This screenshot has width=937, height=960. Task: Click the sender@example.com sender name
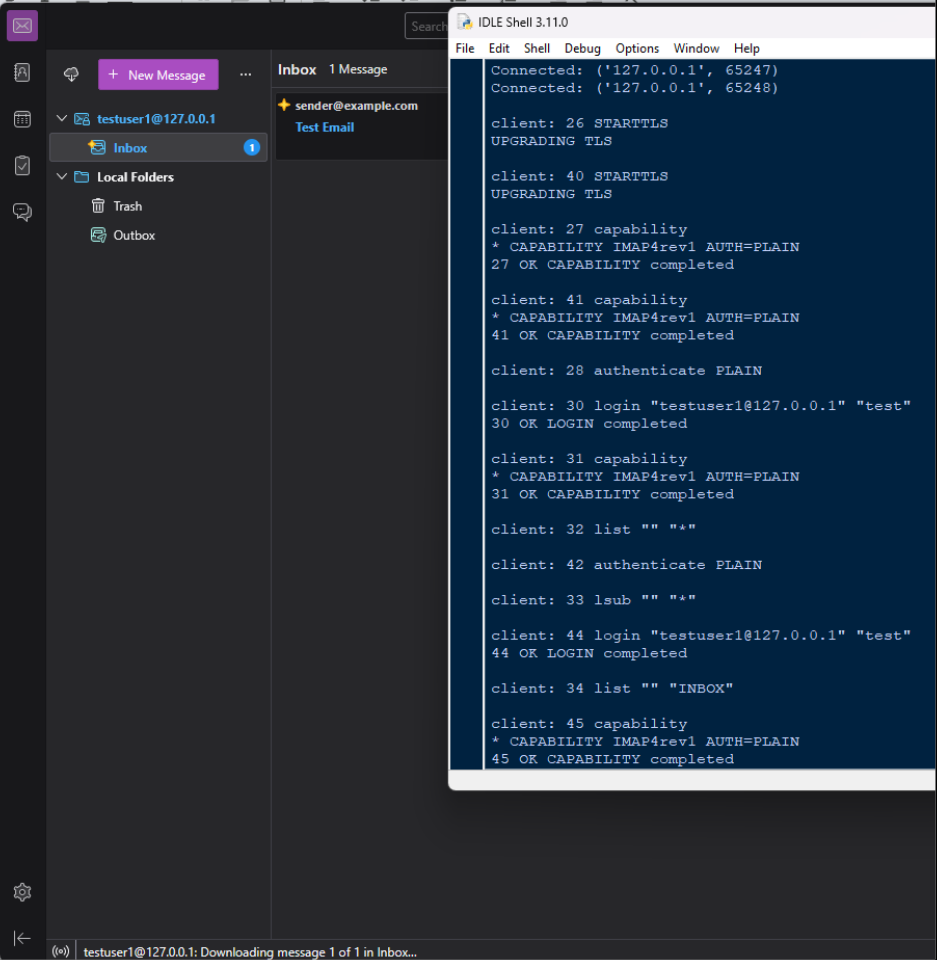[x=356, y=105]
